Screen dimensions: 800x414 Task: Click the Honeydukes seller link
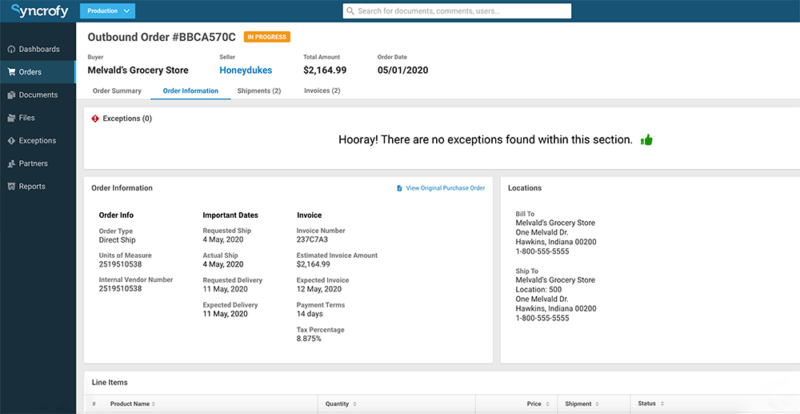[245, 70]
